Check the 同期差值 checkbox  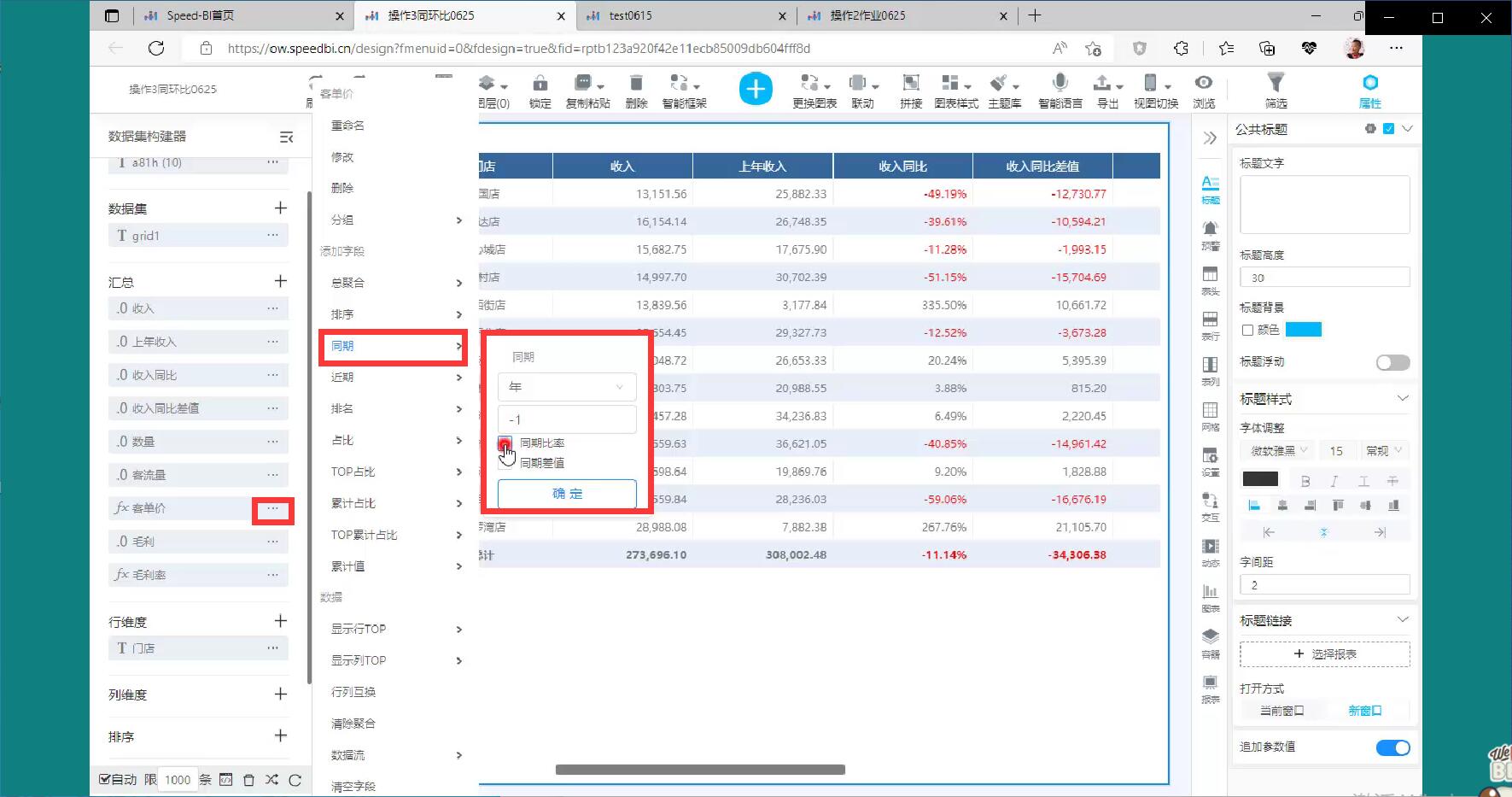(x=505, y=463)
